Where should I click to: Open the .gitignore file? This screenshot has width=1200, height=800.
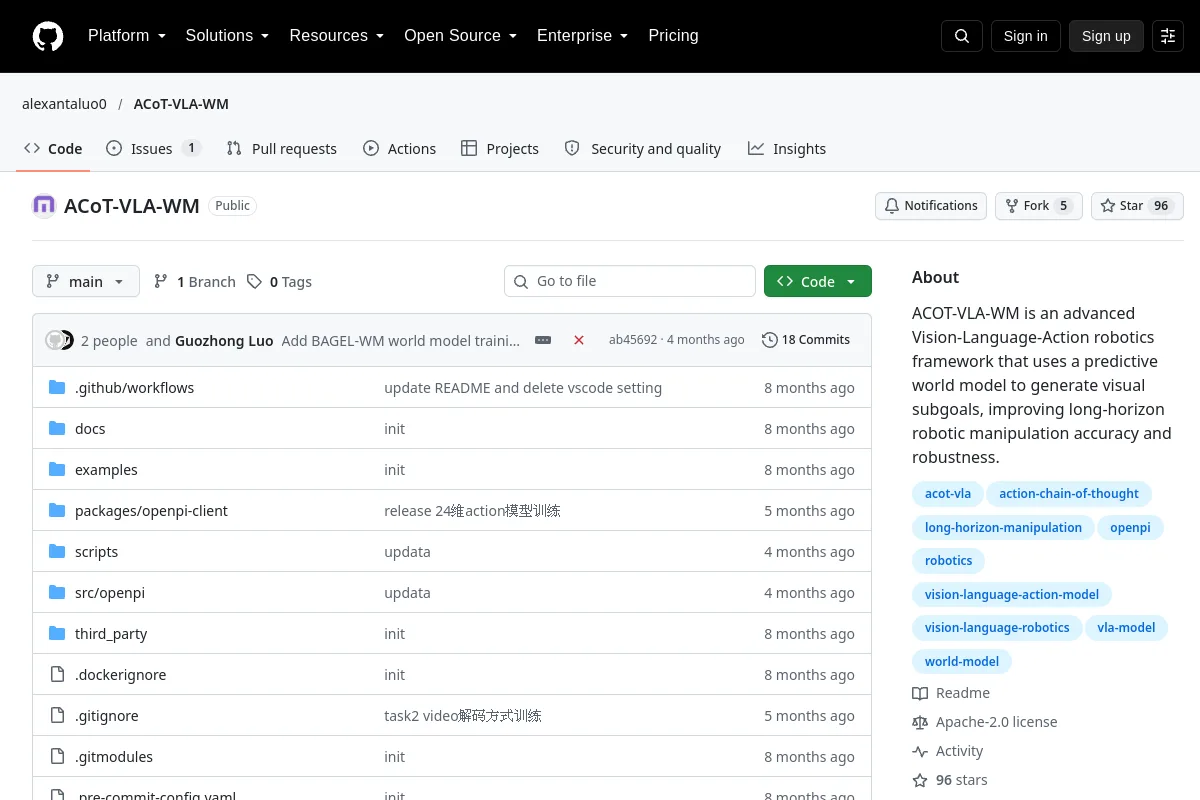[x=107, y=716]
